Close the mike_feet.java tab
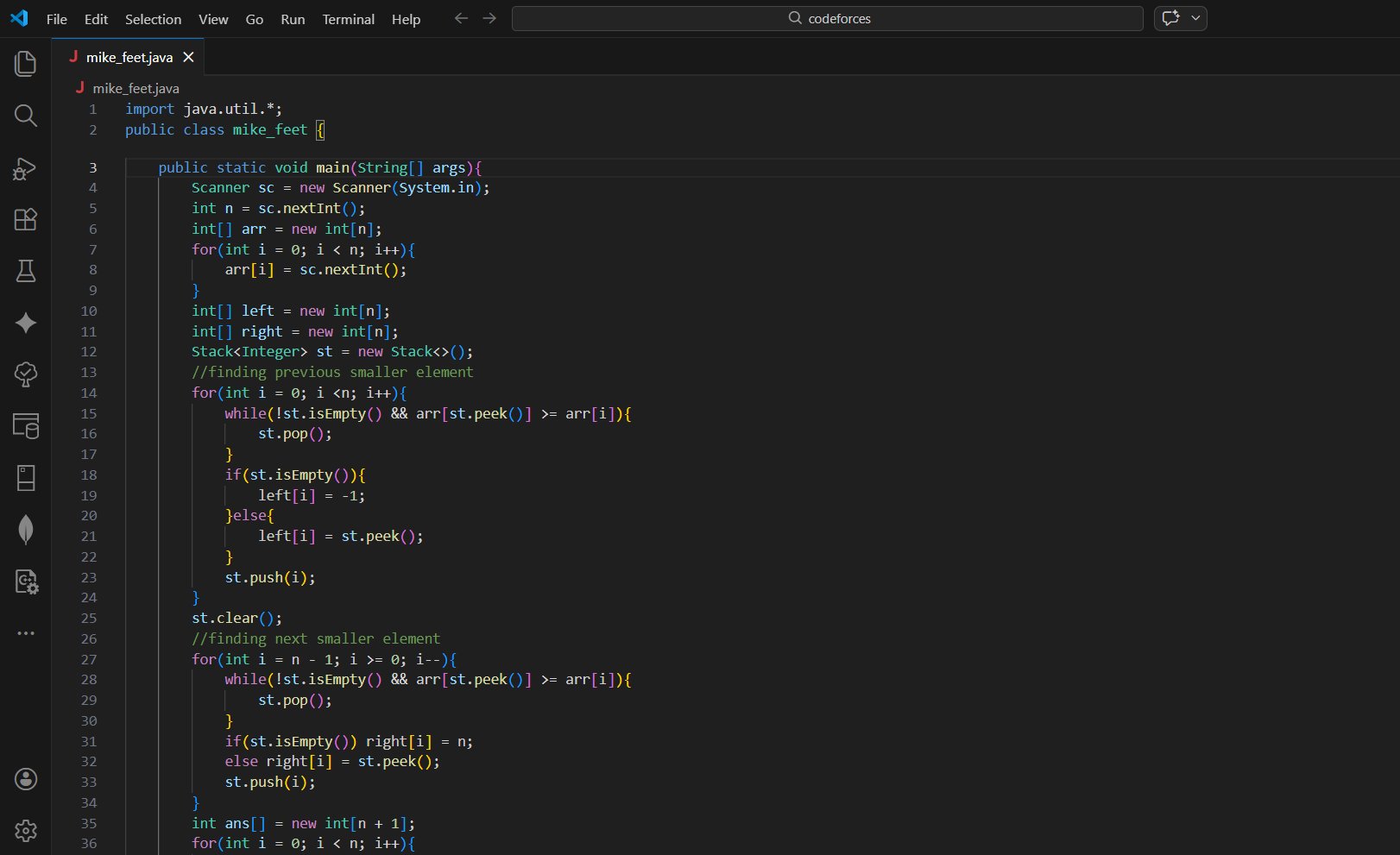 tap(188, 57)
